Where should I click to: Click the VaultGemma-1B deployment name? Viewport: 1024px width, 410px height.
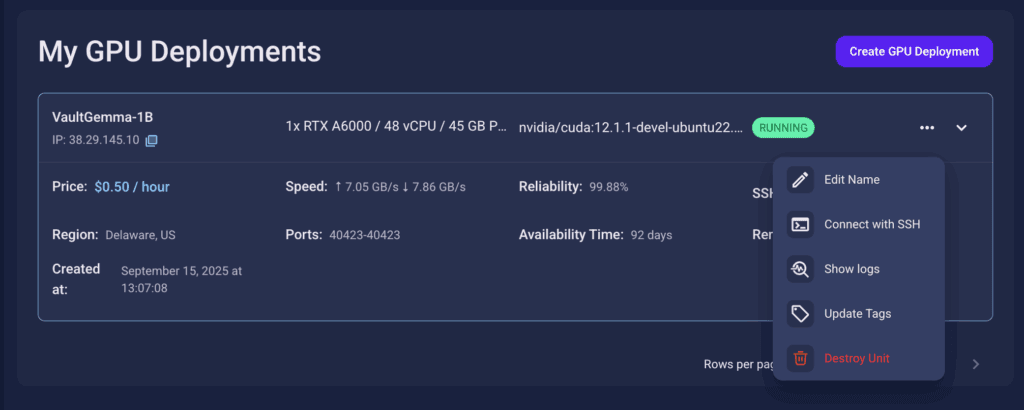[x=103, y=117]
